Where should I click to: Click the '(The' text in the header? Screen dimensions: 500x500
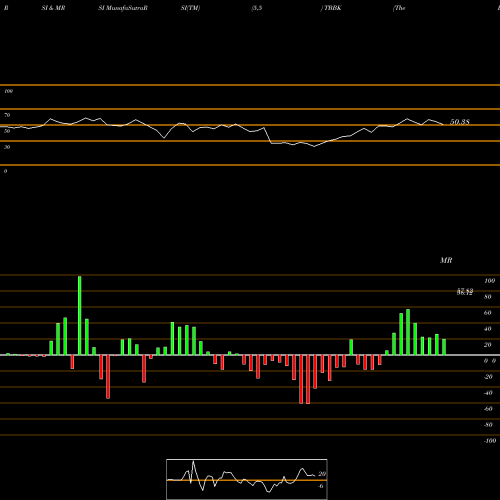coord(399,8)
